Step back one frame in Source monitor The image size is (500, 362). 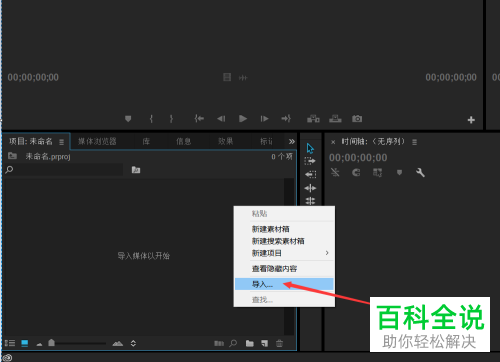point(221,119)
